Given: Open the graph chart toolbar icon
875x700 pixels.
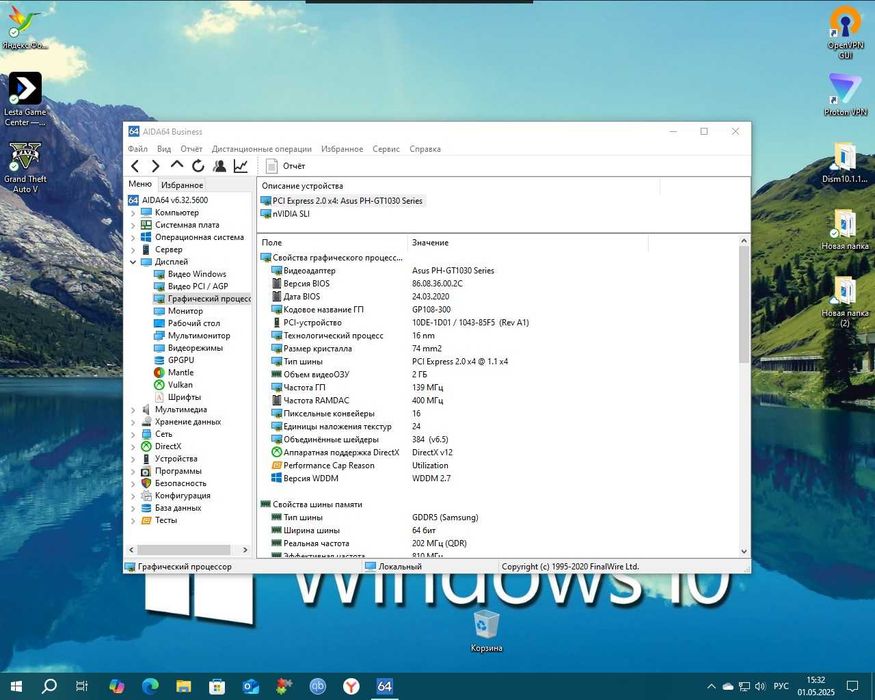Looking at the screenshot, I should (x=241, y=166).
